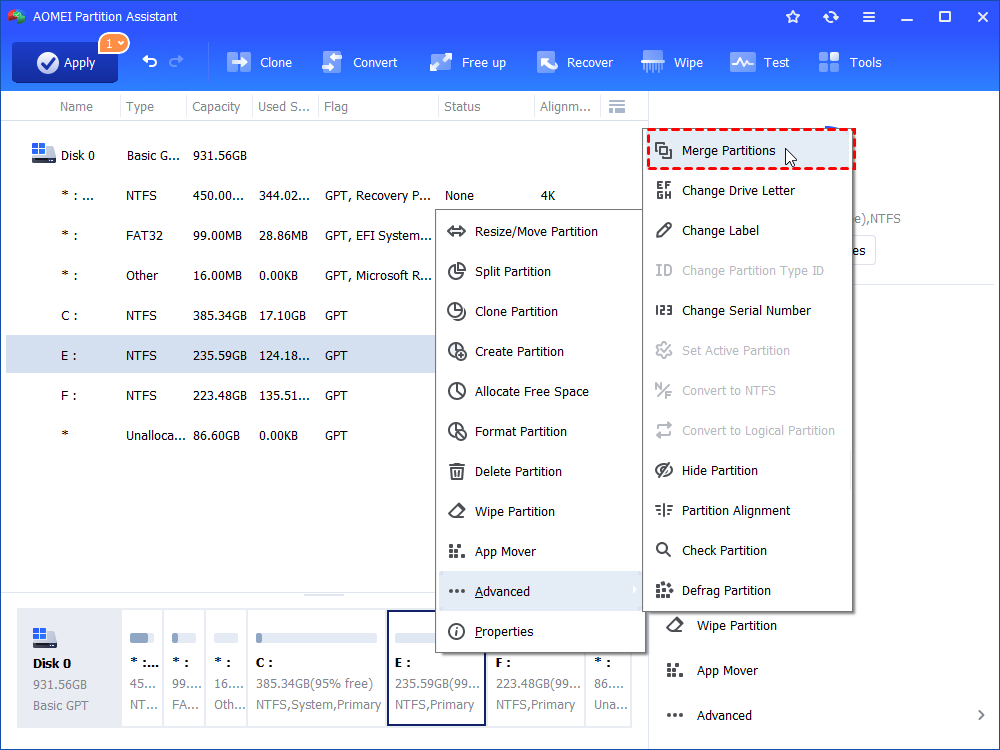The height and width of the screenshot is (750, 1000).
Task: Select Create Partition
Action: tap(540, 351)
